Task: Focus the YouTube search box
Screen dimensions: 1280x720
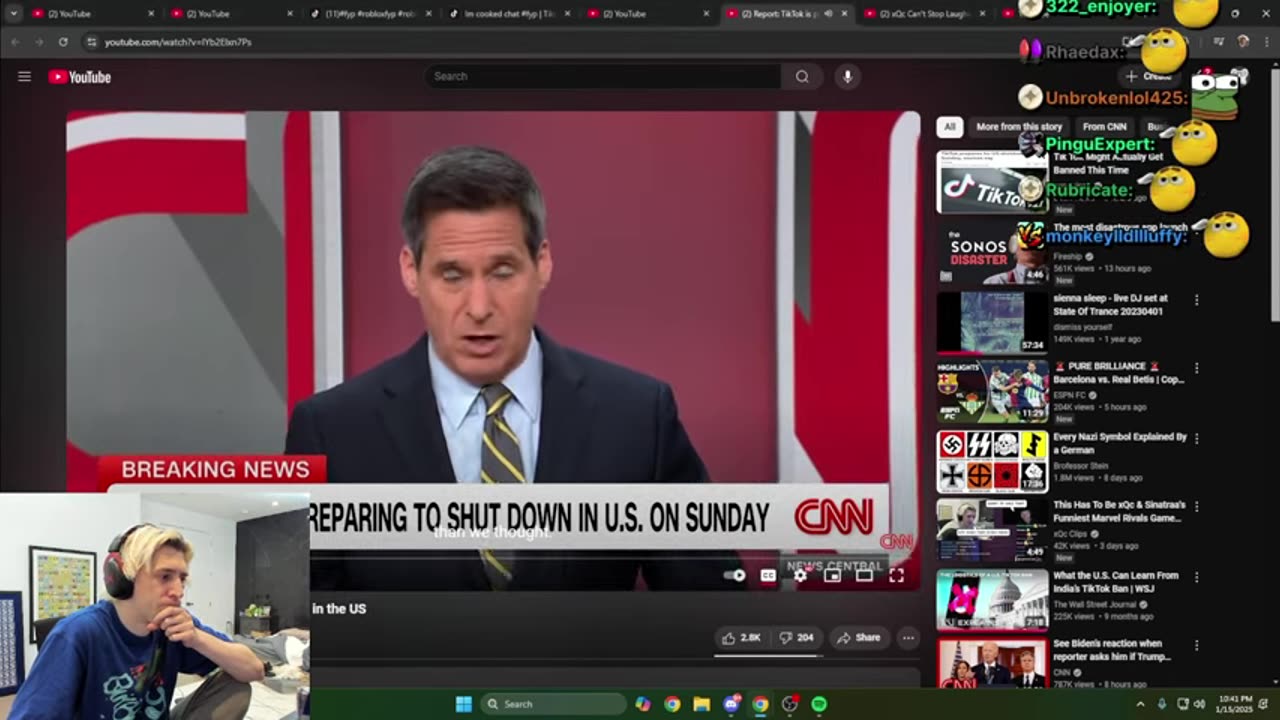Action: (x=604, y=76)
